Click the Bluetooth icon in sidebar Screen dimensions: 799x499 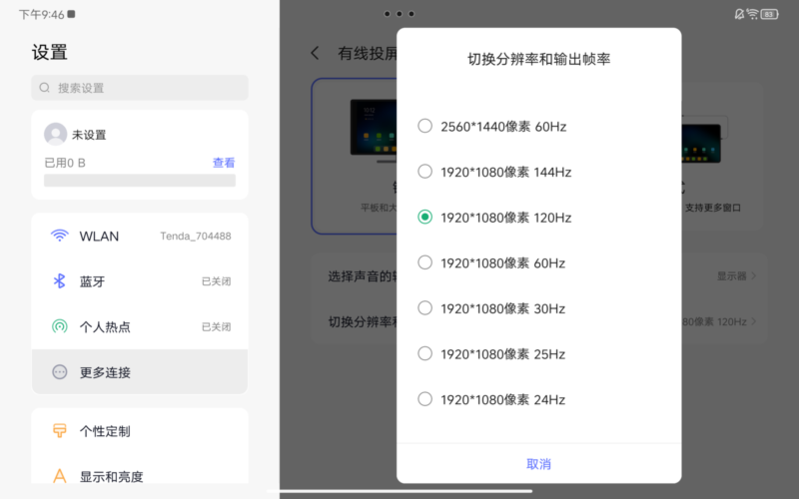(x=60, y=281)
